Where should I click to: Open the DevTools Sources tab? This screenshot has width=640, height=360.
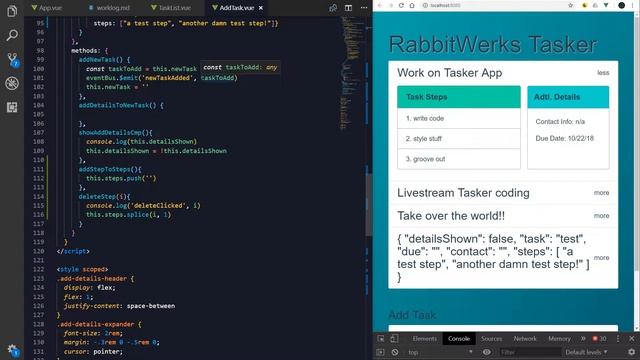[491, 339]
